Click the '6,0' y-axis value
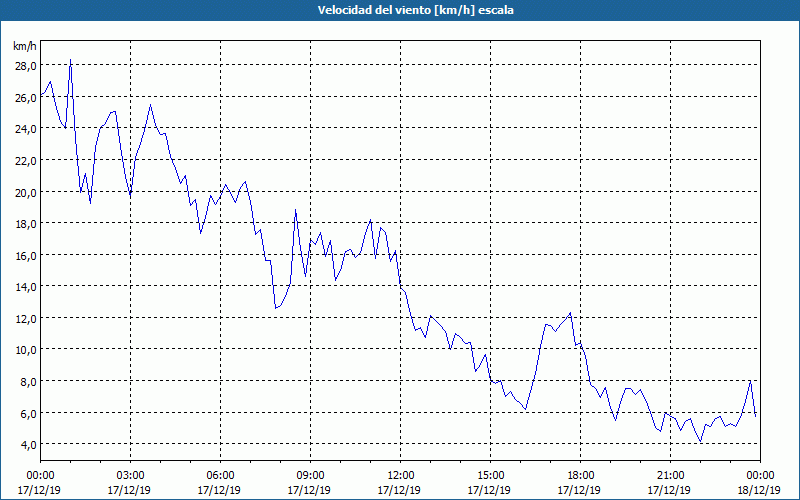Viewport: 800px width, 500px height. [28, 414]
